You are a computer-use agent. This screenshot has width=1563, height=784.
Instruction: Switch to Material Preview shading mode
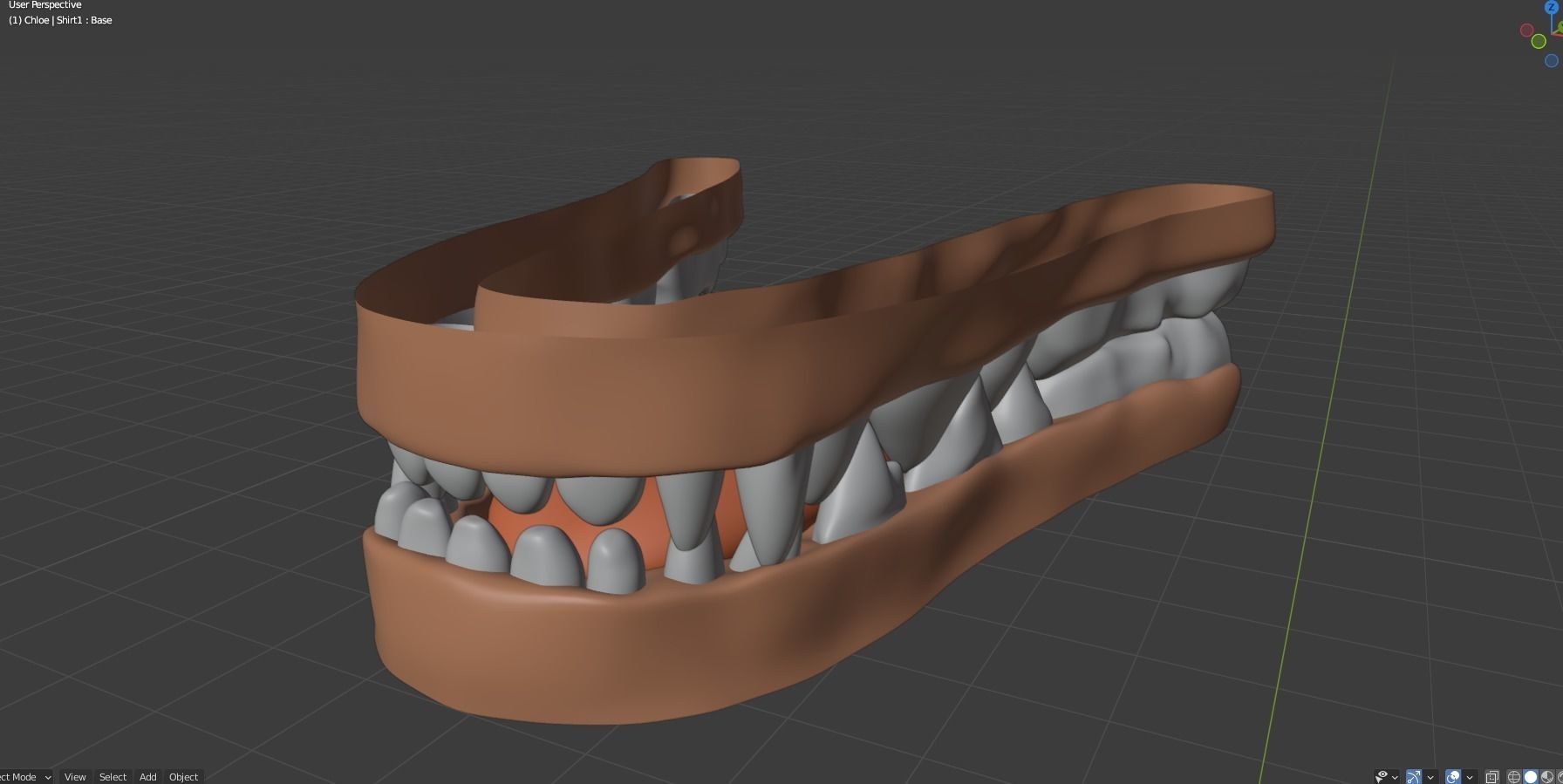pyautogui.click(x=1547, y=776)
